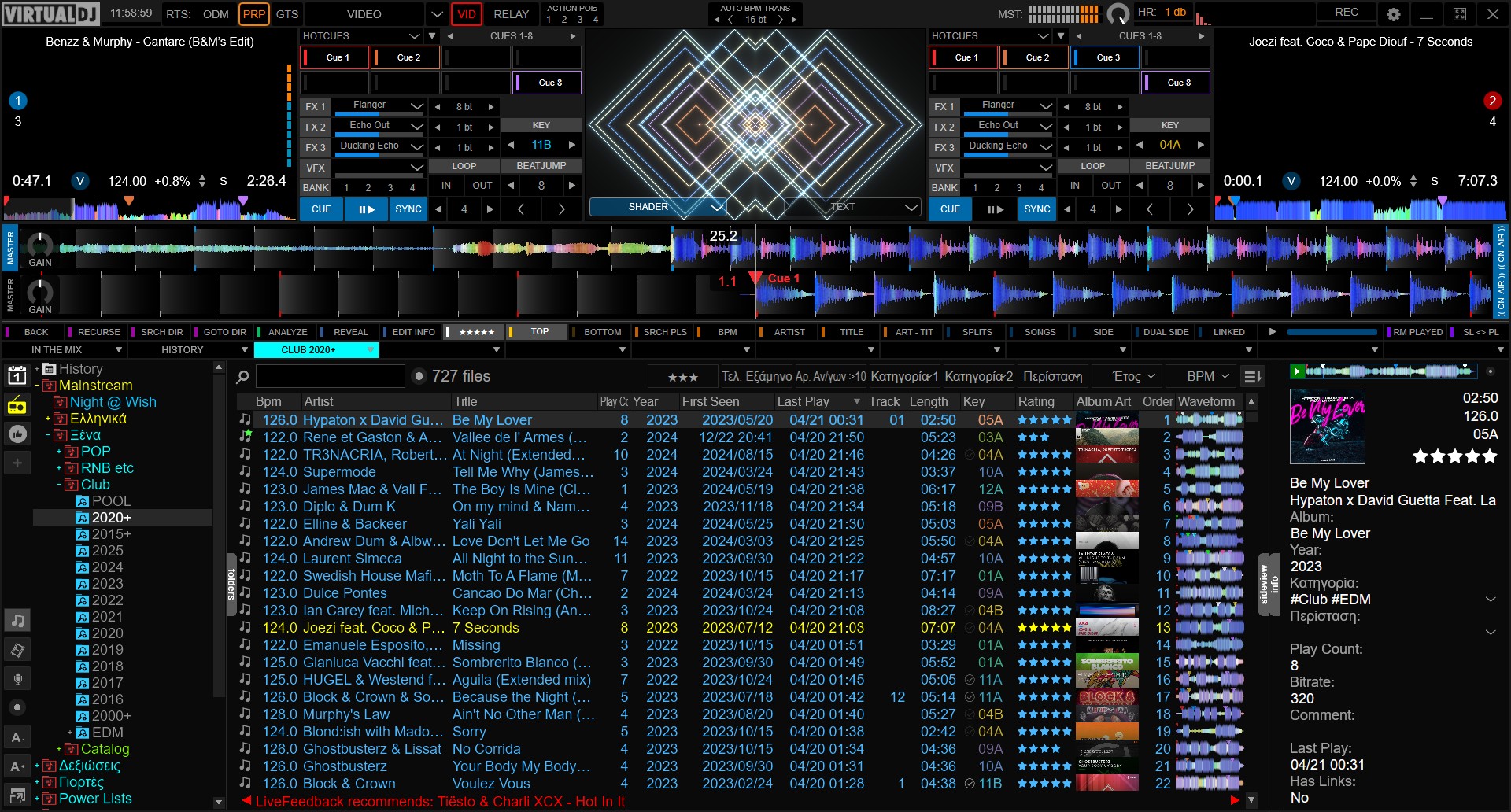
Task: Toggle the REC recording button
Action: click(x=1347, y=13)
